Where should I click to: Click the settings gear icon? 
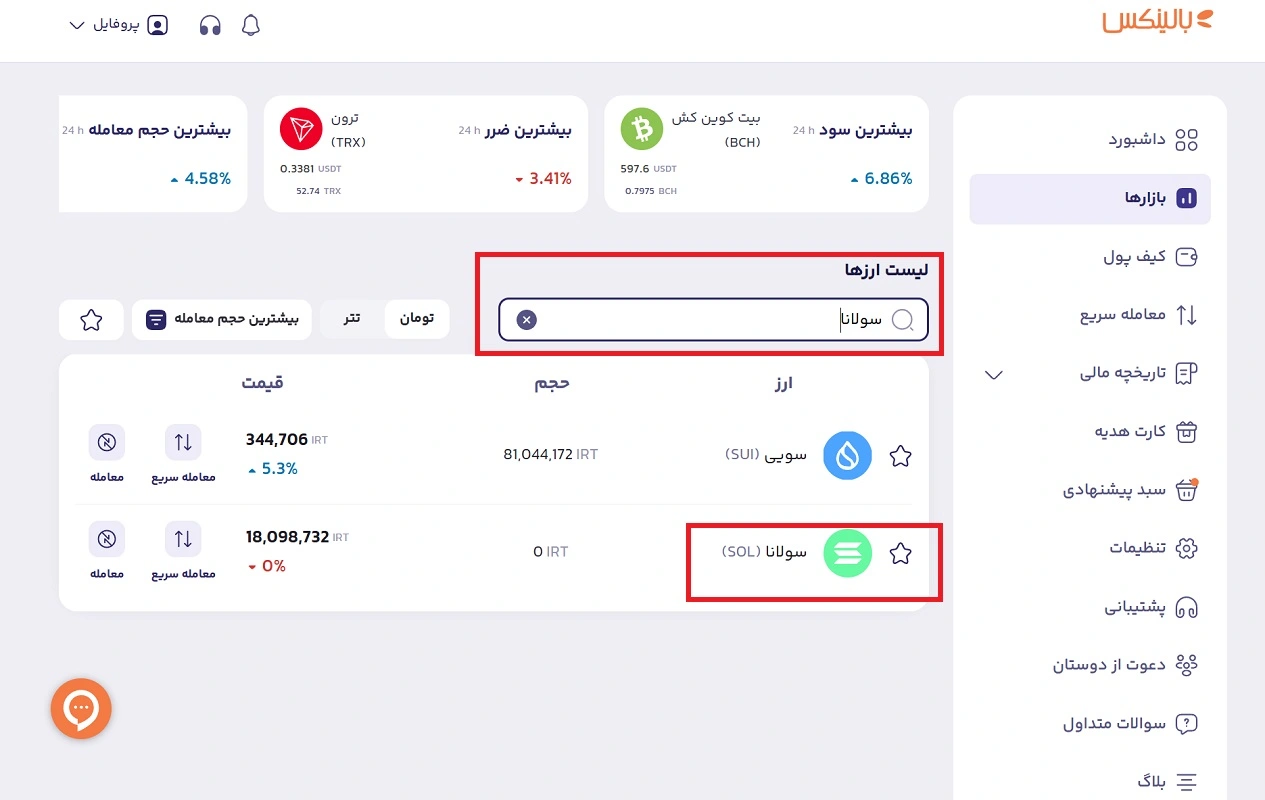coord(1186,548)
